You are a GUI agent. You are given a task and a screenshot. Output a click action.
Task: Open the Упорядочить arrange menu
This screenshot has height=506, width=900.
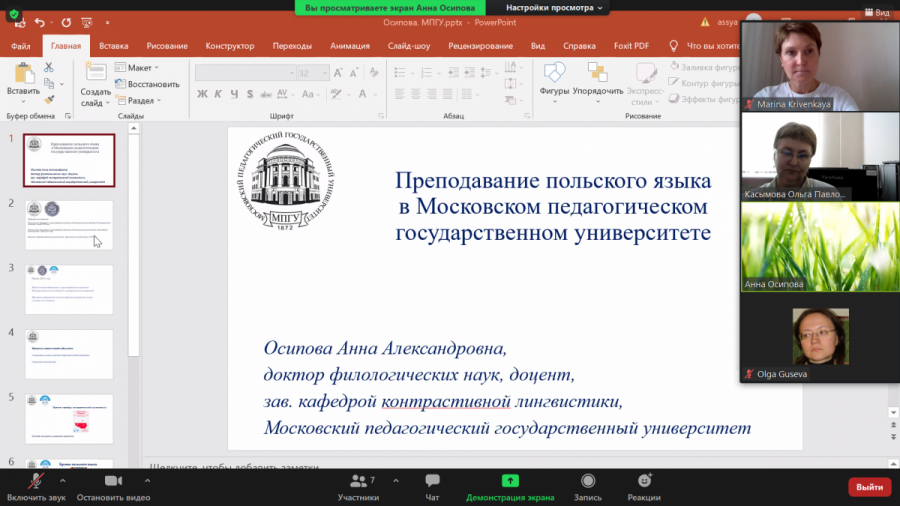pos(598,74)
